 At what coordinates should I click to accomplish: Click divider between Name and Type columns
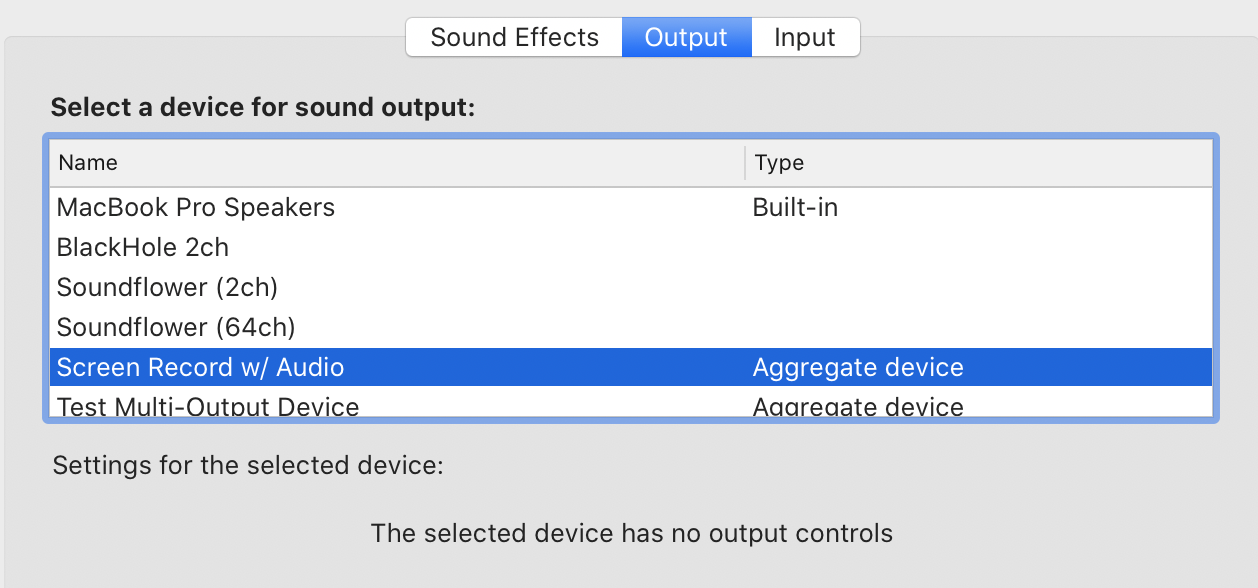pos(745,163)
